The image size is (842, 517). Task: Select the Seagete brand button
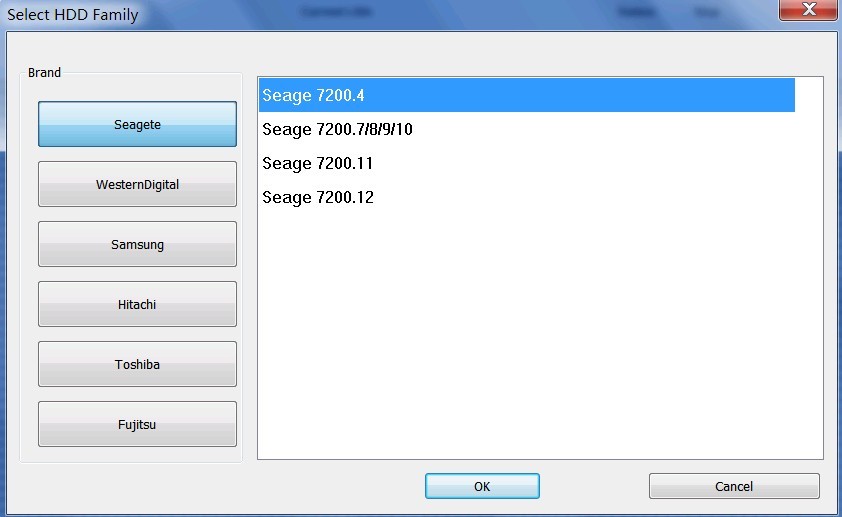pyautogui.click(x=137, y=124)
